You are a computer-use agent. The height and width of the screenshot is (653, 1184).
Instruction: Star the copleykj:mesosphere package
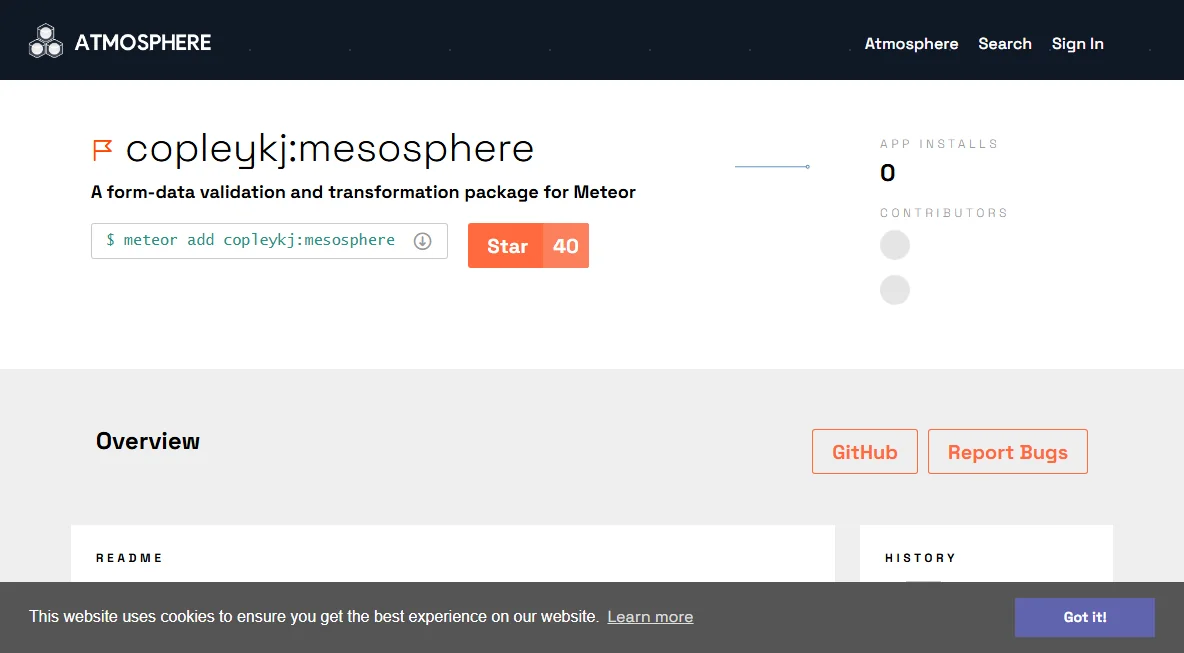click(506, 245)
